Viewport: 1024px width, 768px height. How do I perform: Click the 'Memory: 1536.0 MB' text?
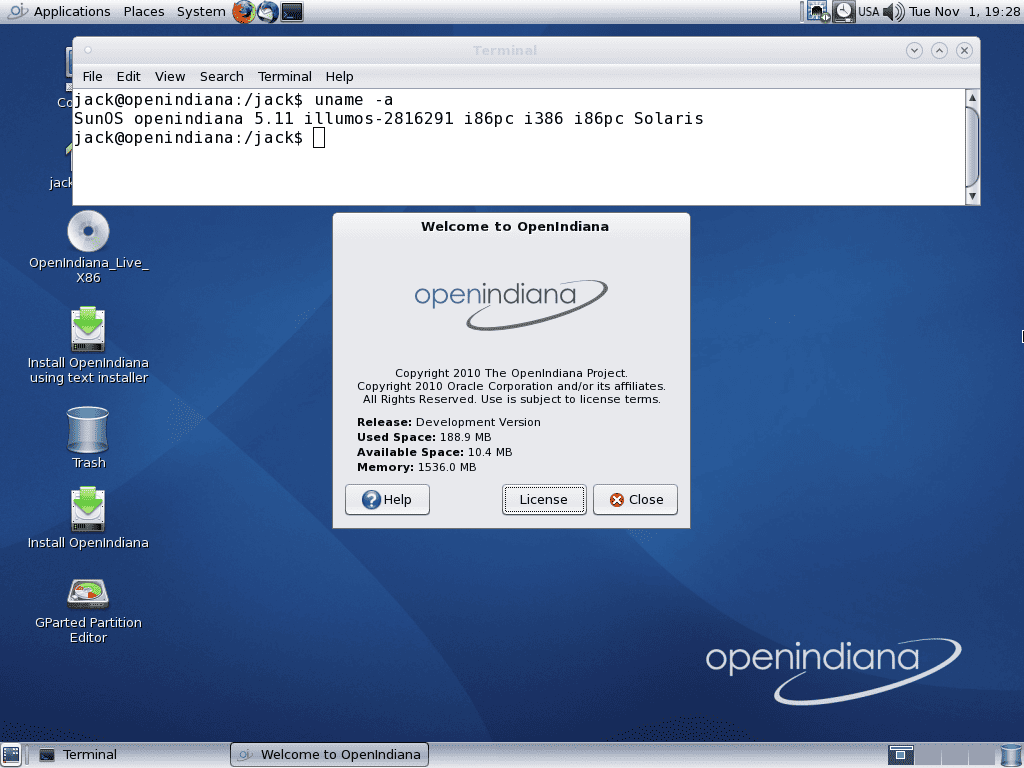point(417,467)
